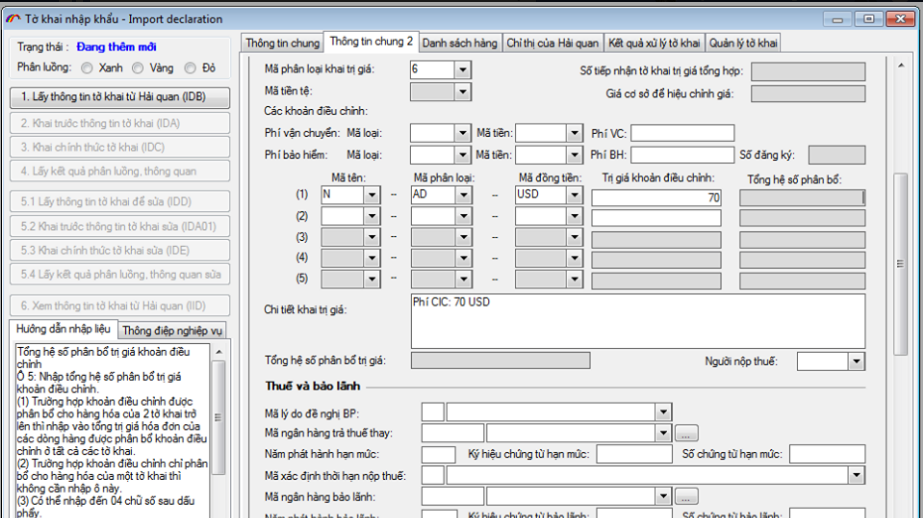Viewport: 923px width, 518px height.
Task: Open Mã đồng tiền dropdown showing USD
Action: (x=573, y=196)
